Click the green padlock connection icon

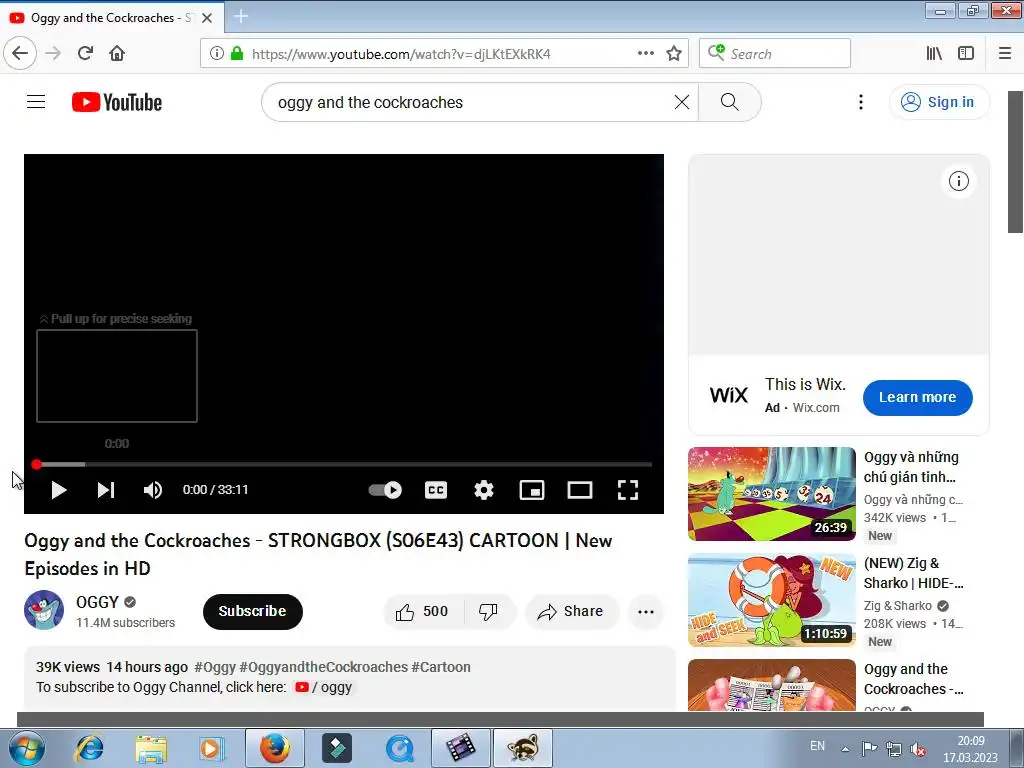(237, 53)
